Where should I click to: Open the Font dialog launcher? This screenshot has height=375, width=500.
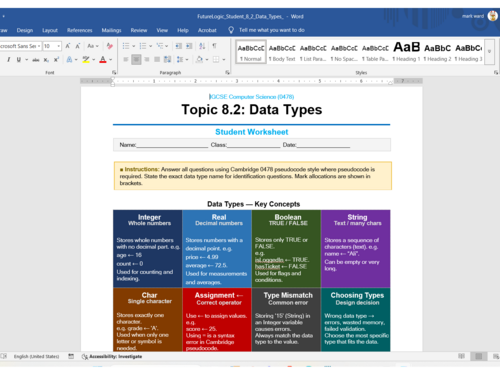point(114,72)
